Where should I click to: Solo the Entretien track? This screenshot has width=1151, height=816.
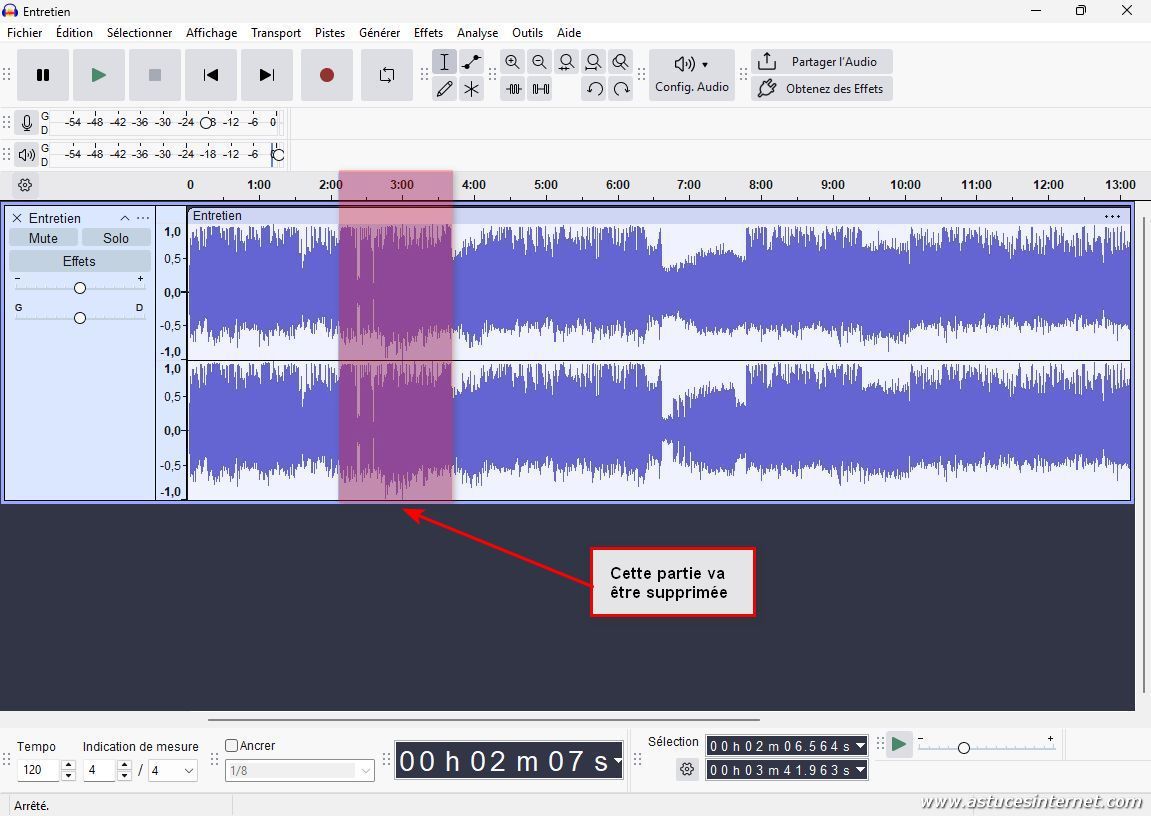pyautogui.click(x=116, y=238)
